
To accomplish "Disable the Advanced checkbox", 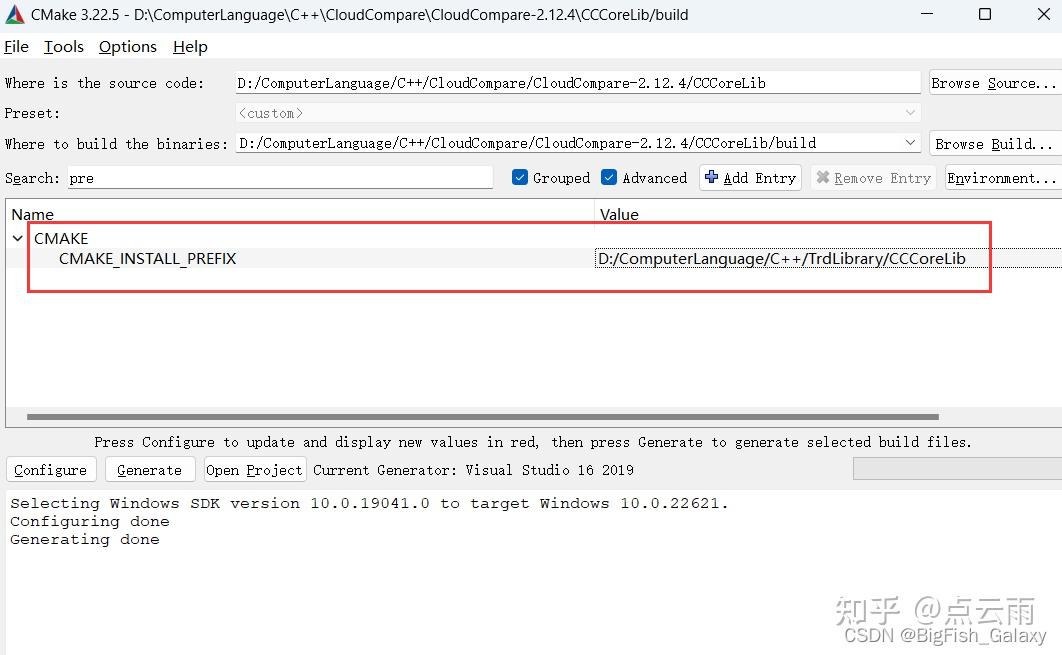I will pos(608,177).
